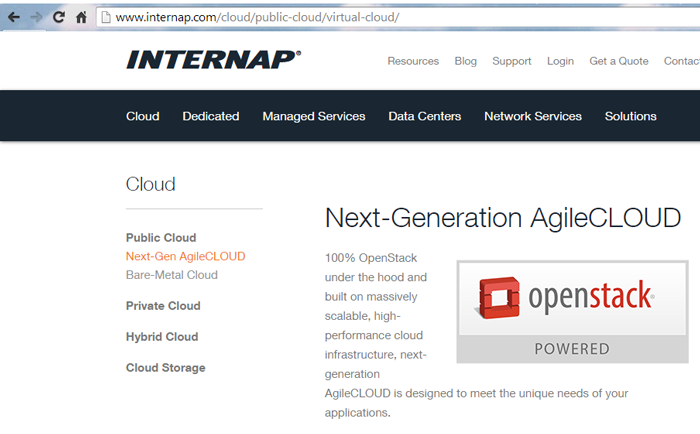Select Hybrid Cloud in sidebar
This screenshot has height=434, width=700.
point(162,337)
